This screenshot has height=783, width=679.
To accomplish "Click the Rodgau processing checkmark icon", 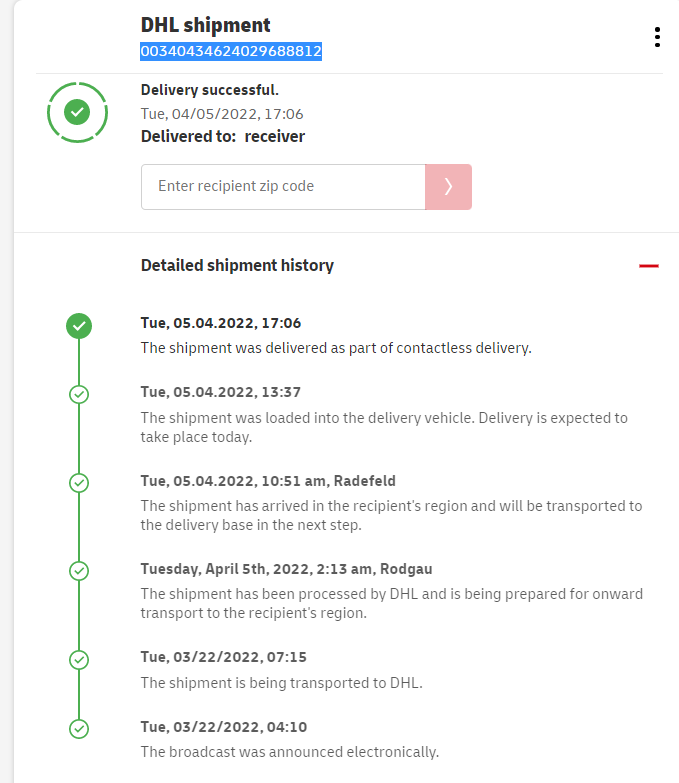I will (79, 571).
